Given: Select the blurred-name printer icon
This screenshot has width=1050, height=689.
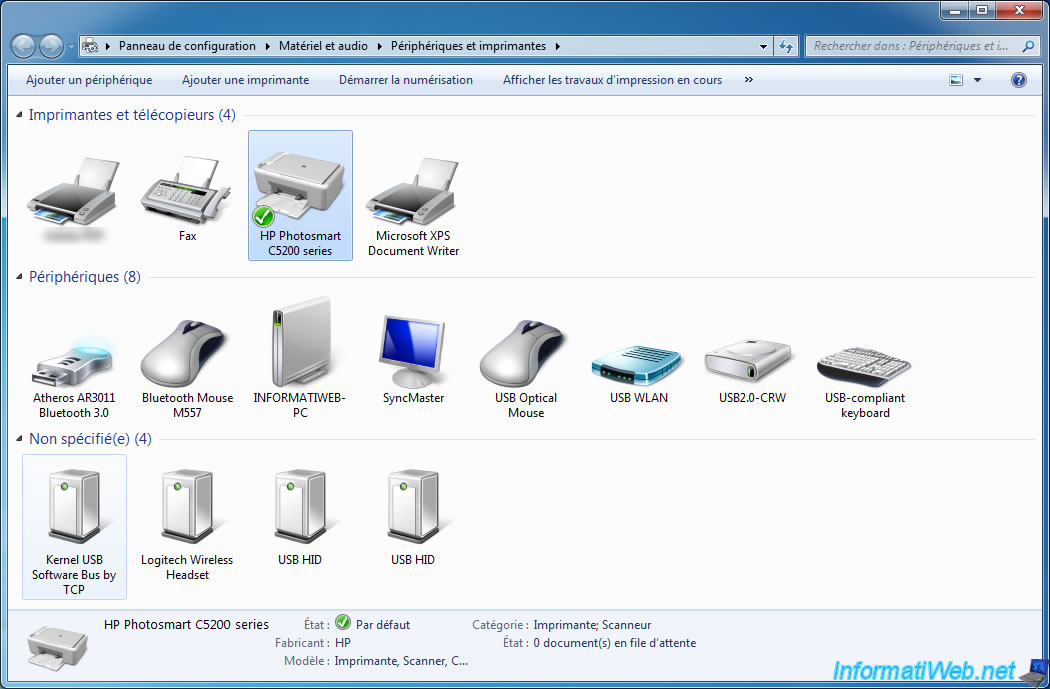Looking at the screenshot, I should click(74, 191).
